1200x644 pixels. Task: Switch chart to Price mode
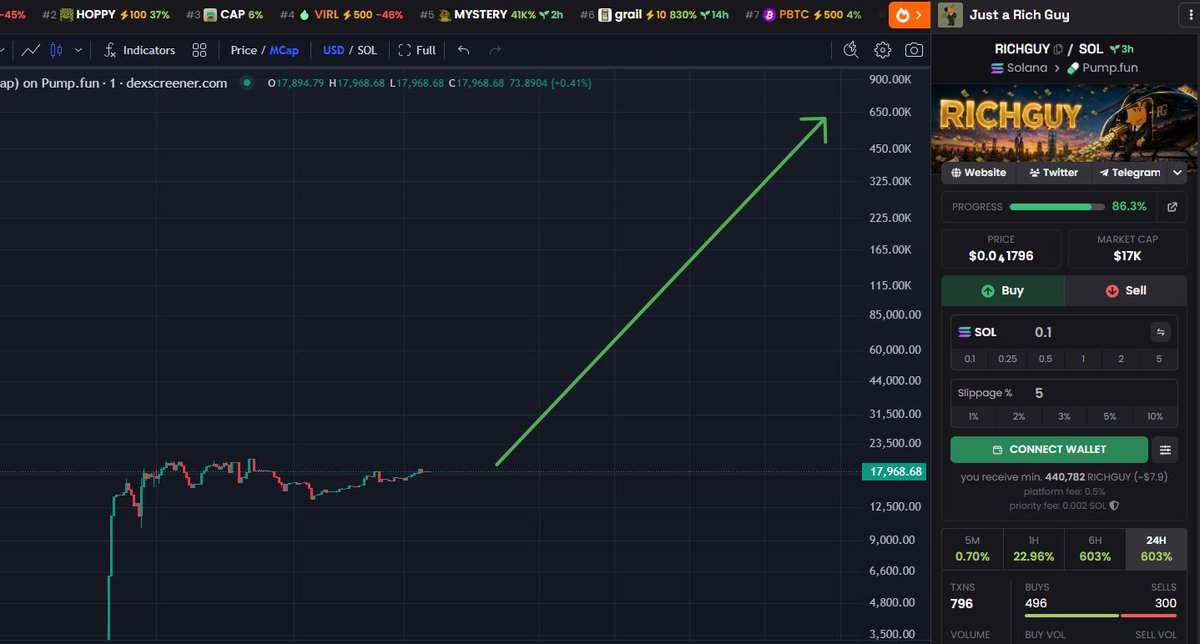[x=243, y=50]
